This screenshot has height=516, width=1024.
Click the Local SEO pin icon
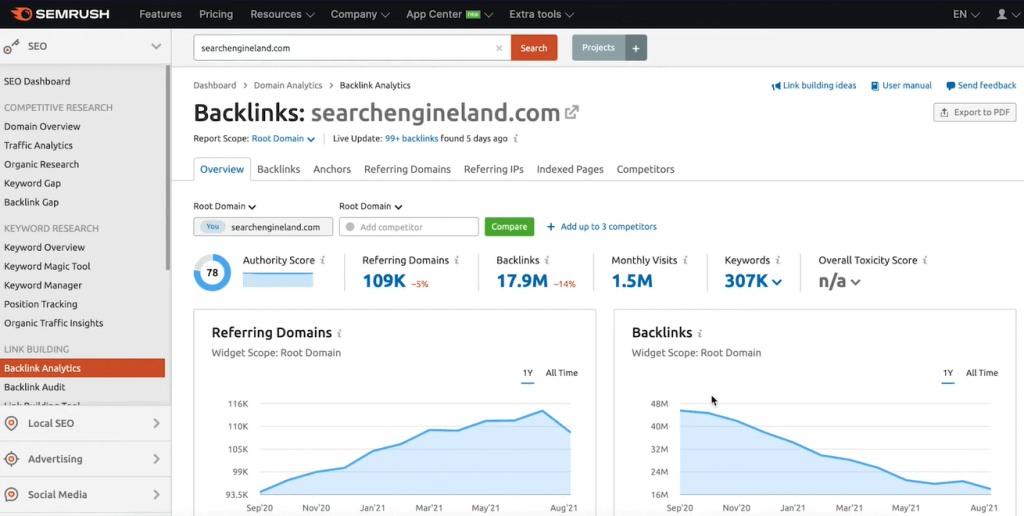coord(11,423)
